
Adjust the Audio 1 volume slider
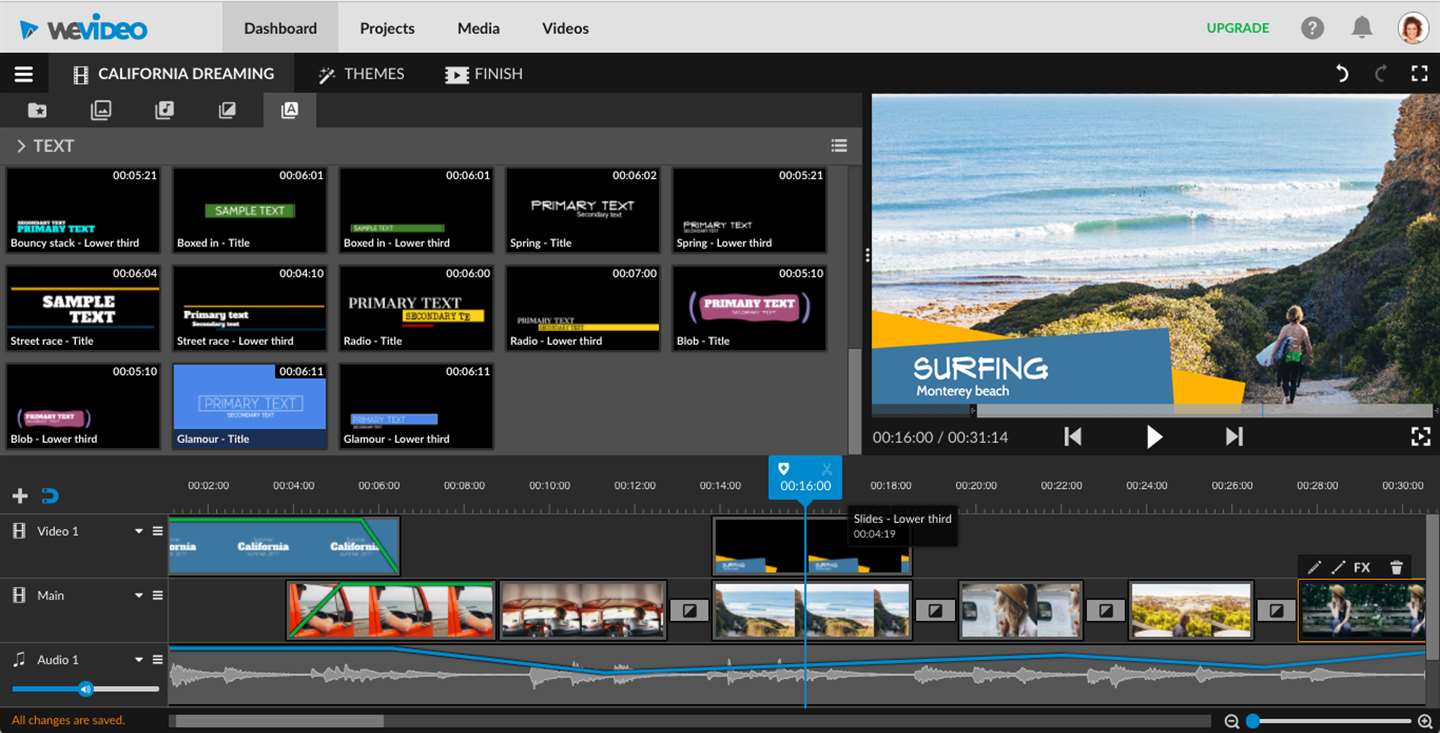tap(85, 688)
